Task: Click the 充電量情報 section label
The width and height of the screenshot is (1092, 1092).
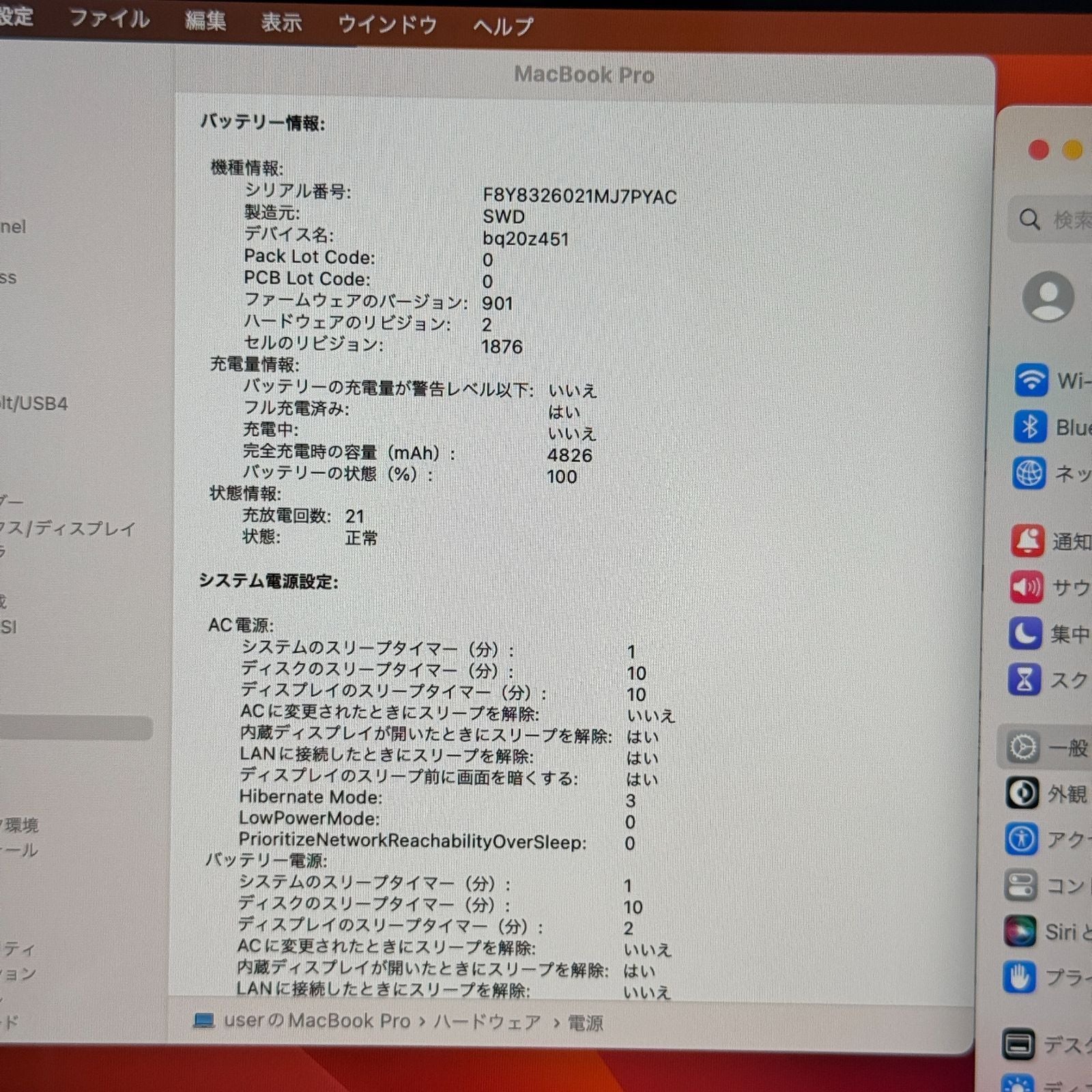Action: pos(254,364)
